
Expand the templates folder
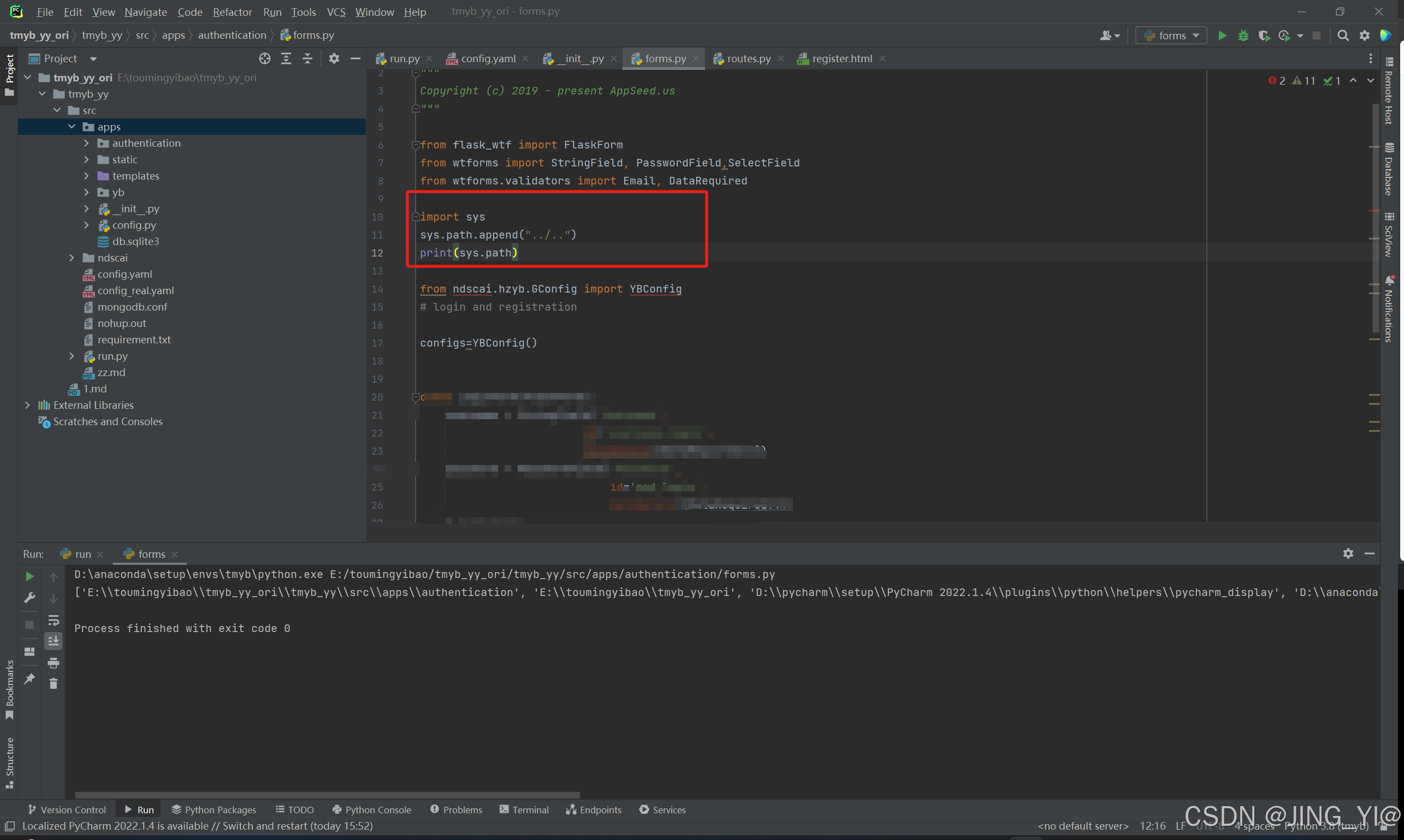(x=87, y=176)
